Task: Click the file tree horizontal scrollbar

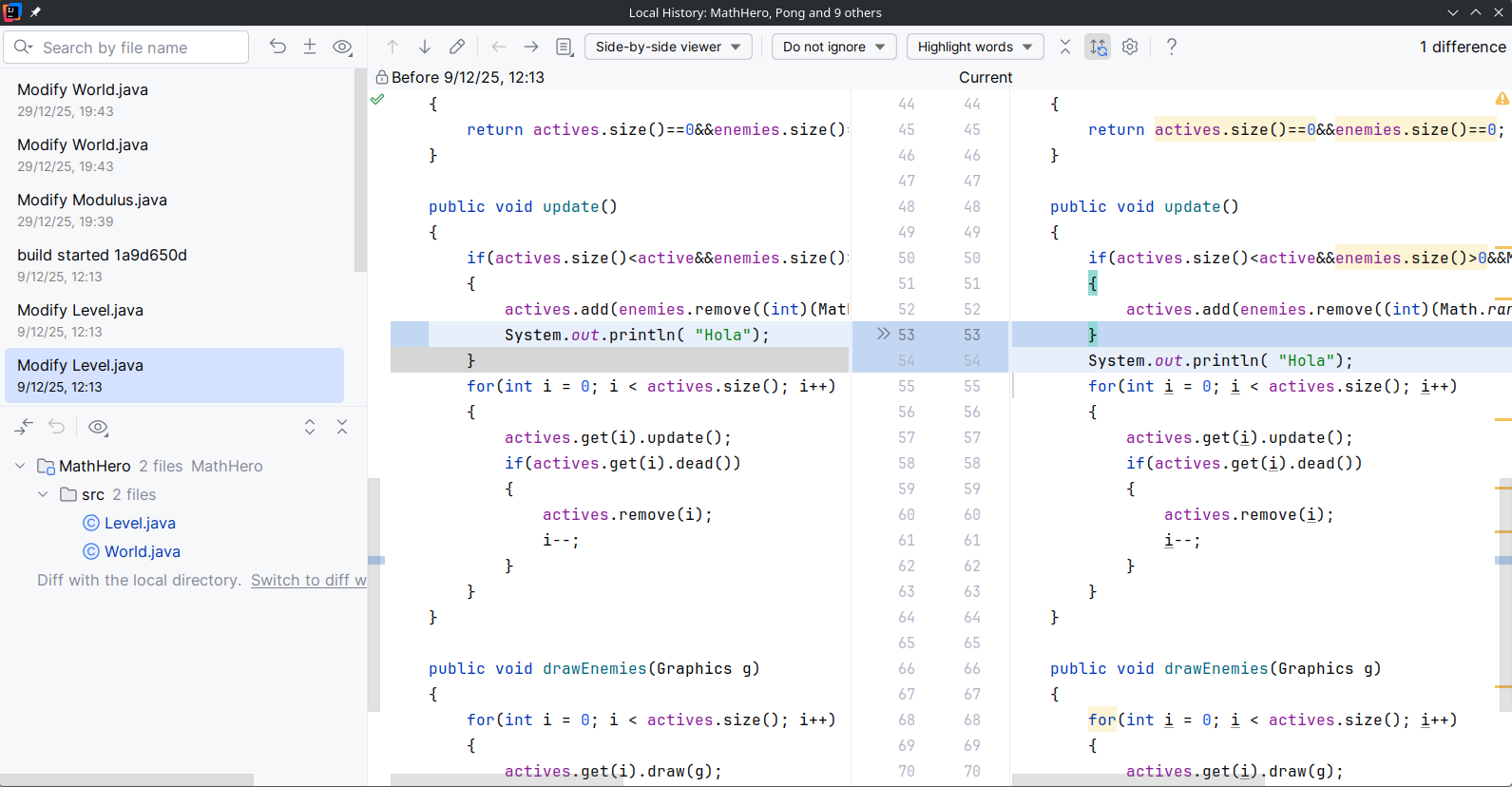Action: pos(127,779)
